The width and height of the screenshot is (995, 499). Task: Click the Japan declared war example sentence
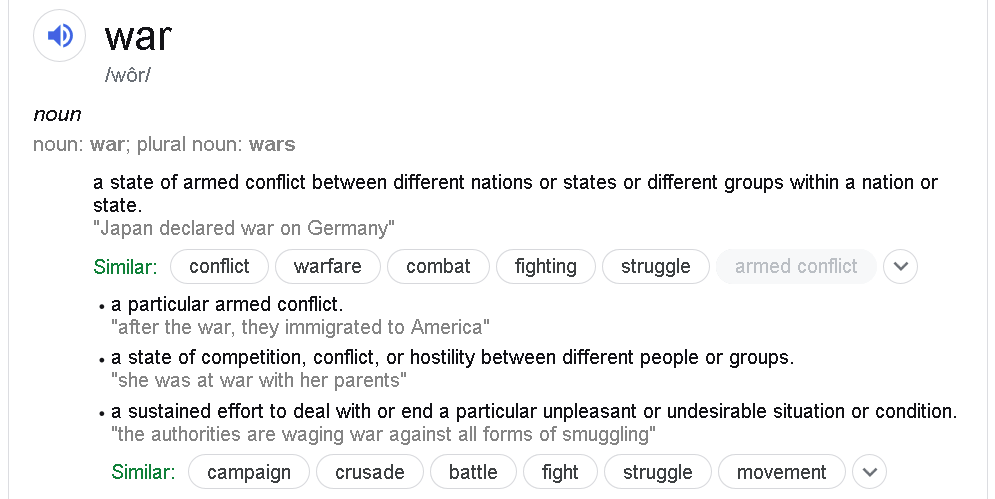point(244,228)
